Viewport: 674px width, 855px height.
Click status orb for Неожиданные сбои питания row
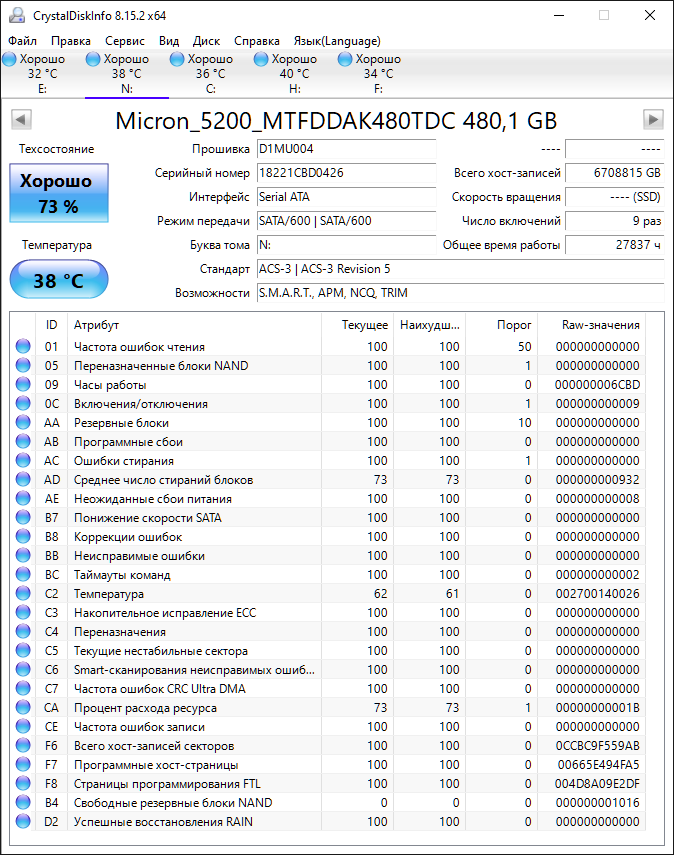pyautogui.click(x=23, y=498)
